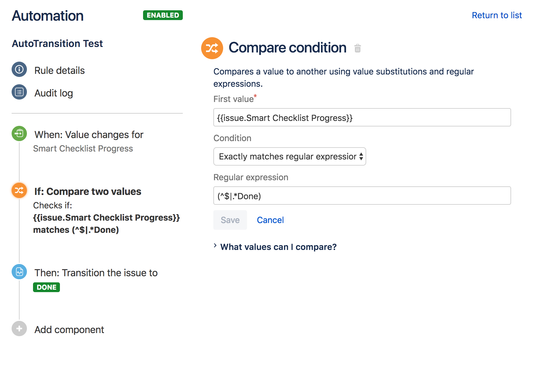Click the Rule details info icon
The height and width of the screenshot is (366, 549).
pyautogui.click(x=19, y=69)
